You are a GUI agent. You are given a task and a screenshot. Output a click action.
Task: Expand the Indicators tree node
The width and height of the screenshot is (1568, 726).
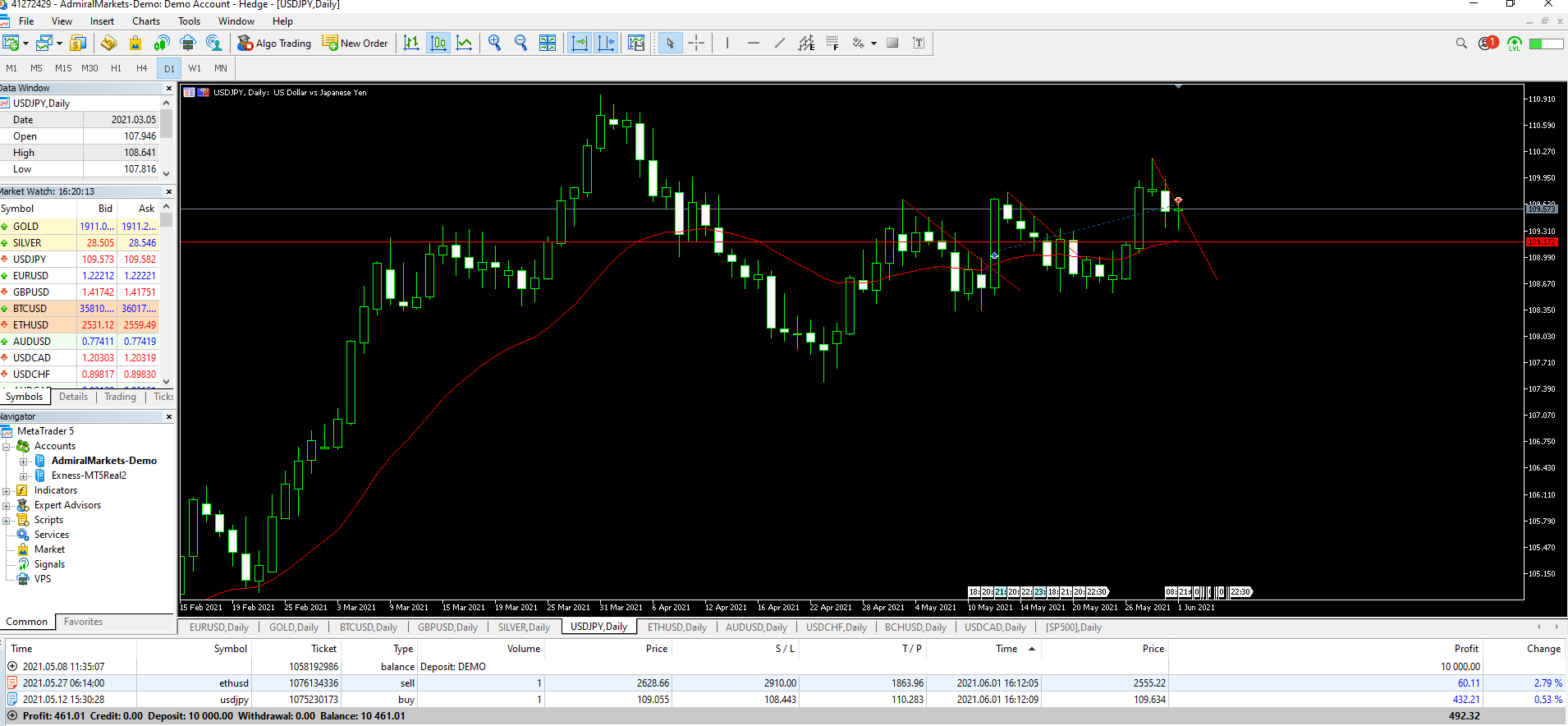[x=7, y=490]
